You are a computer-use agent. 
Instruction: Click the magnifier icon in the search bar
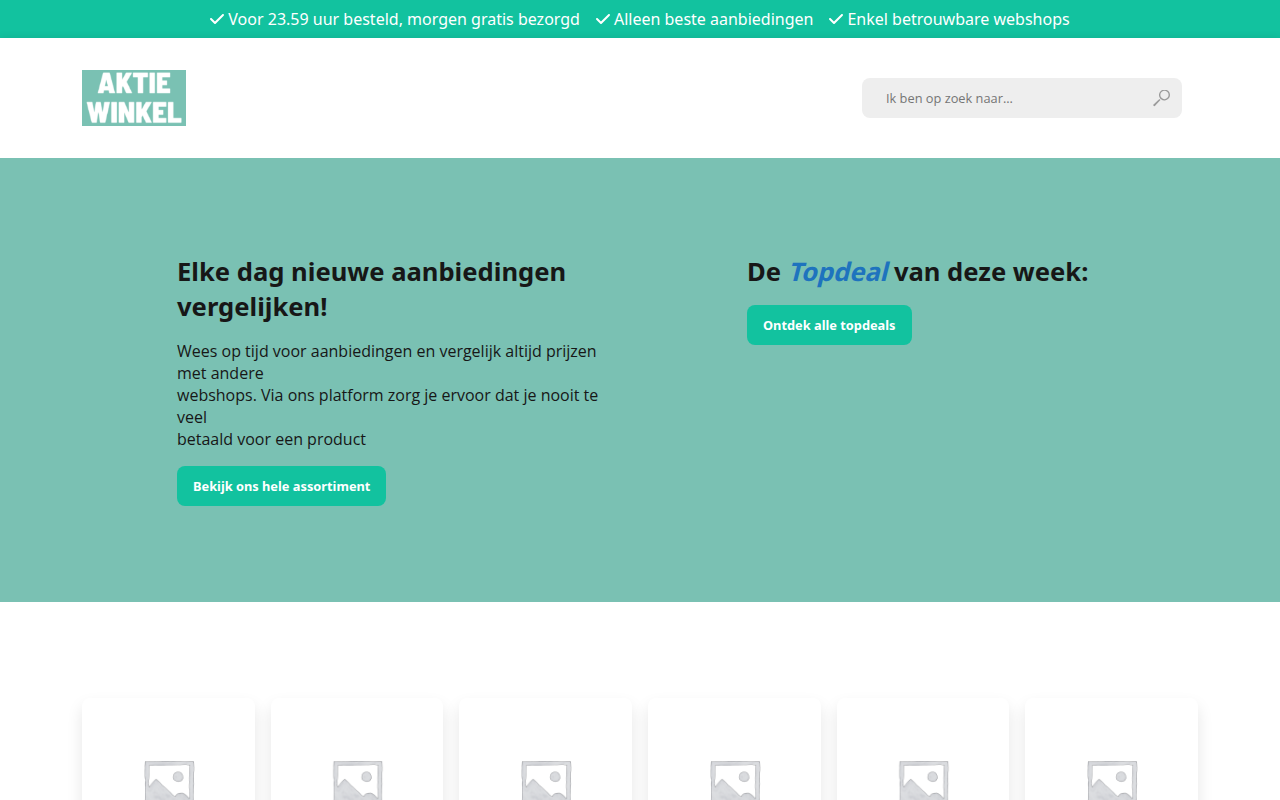click(1161, 98)
